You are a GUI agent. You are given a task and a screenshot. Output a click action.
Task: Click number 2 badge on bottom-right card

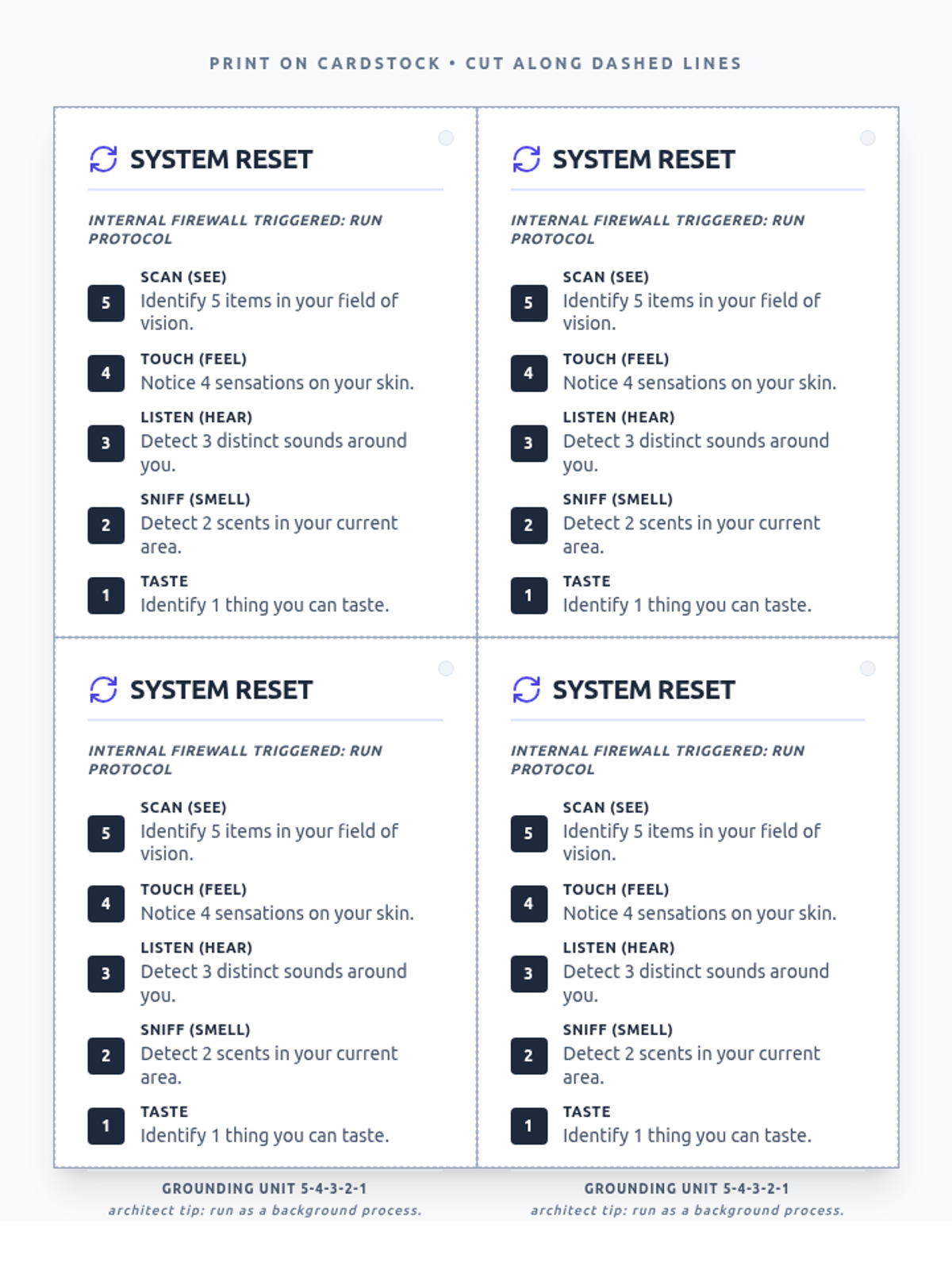(x=529, y=1056)
